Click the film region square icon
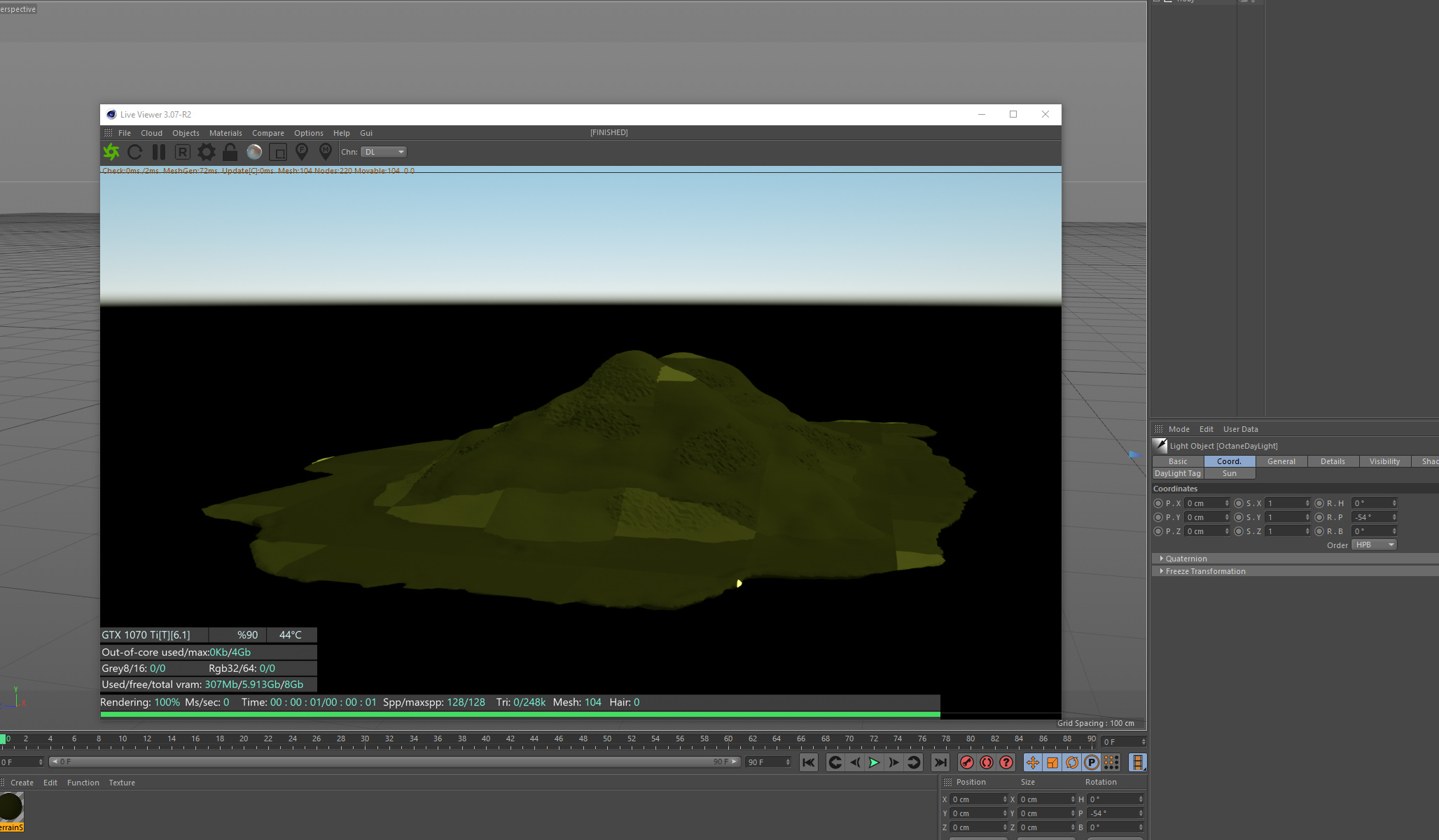 278,152
